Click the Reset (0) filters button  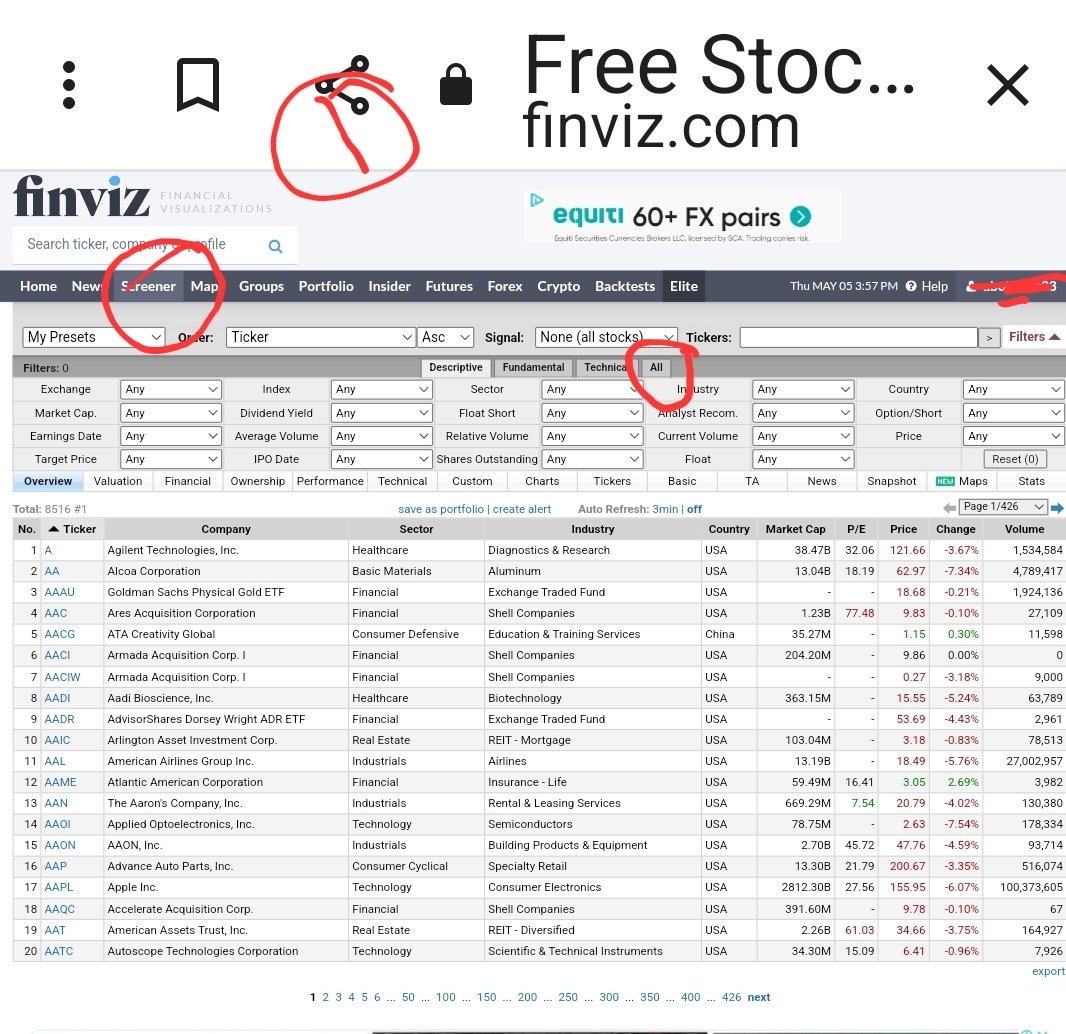pyautogui.click(x=1014, y=459)
